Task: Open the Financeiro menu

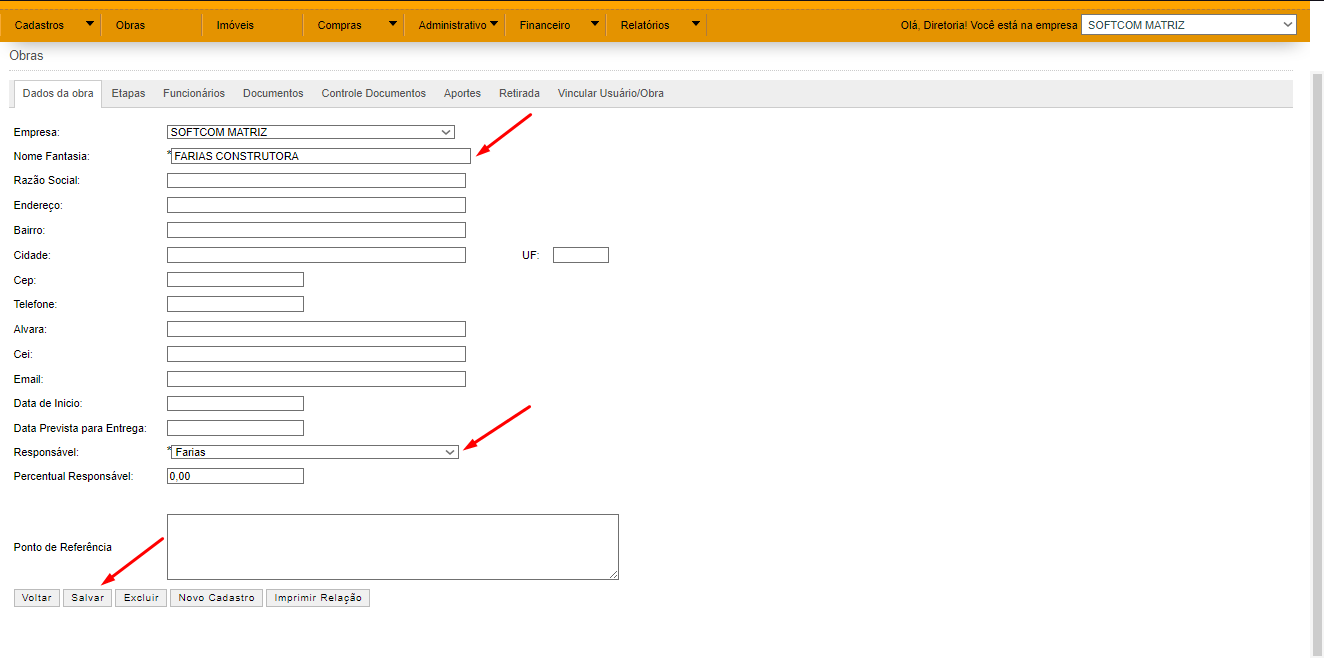Action: point(545,25)
